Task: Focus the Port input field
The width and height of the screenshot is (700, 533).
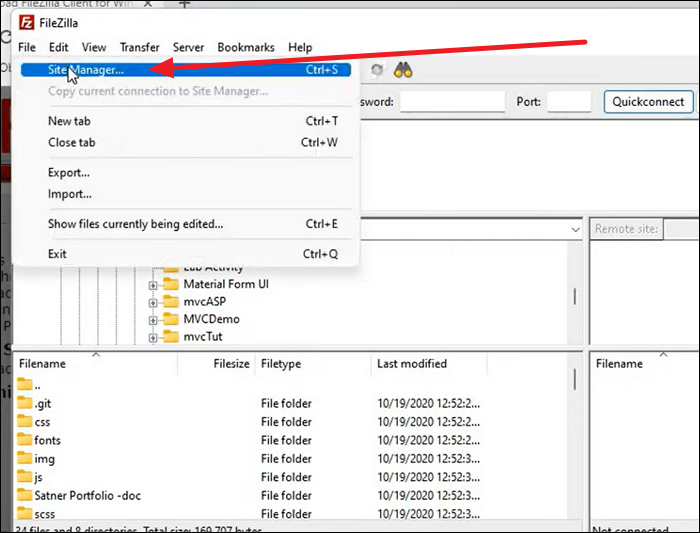Action: click(569, 102)
